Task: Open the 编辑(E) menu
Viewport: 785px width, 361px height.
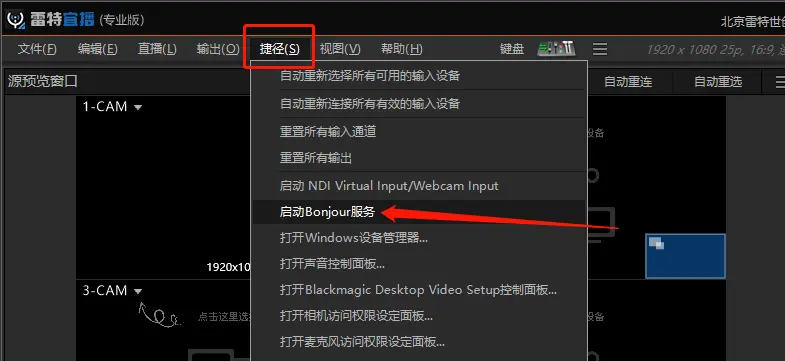Action: pos(98,49)
